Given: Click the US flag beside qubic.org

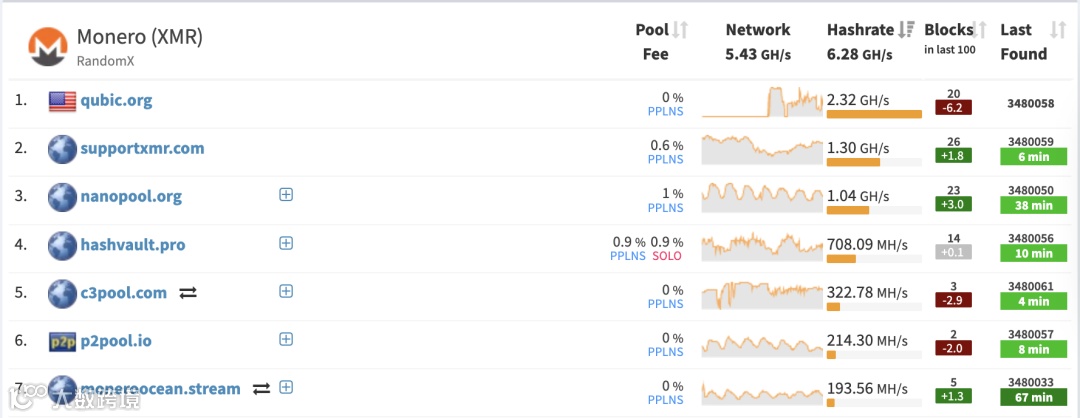Looking at the screenshot, I should click(x=62, y=101).
